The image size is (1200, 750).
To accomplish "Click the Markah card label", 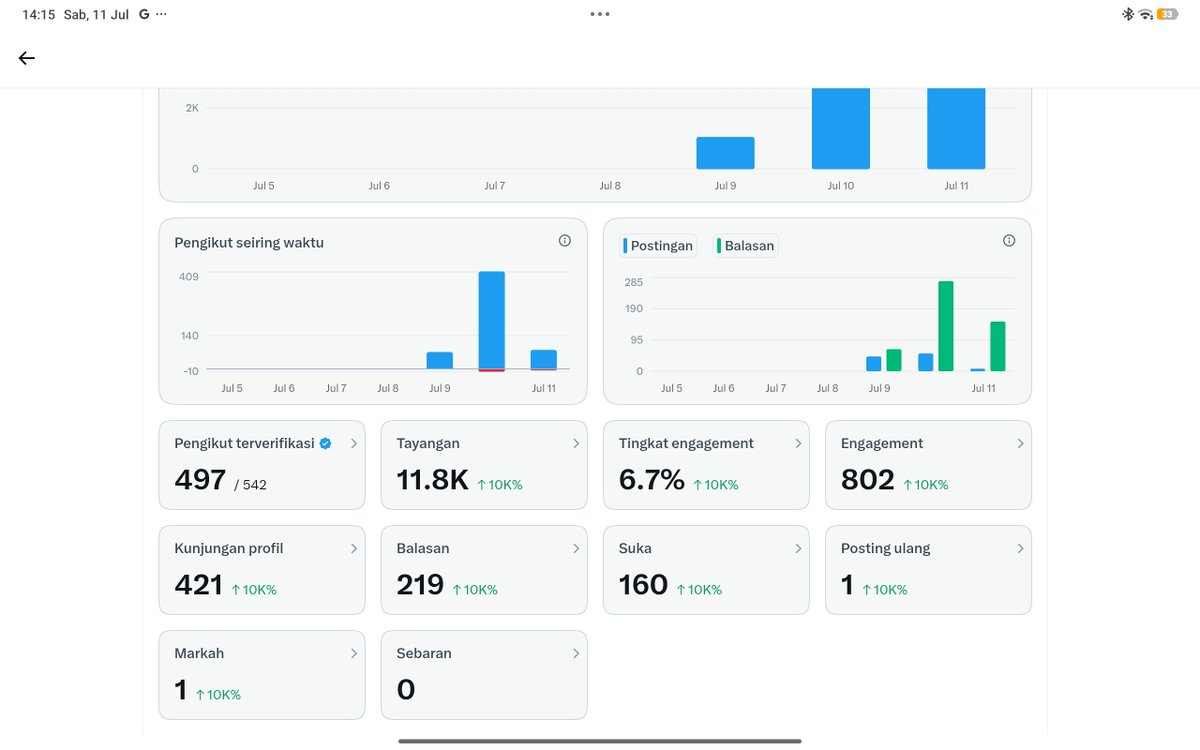I will (199, 653).
